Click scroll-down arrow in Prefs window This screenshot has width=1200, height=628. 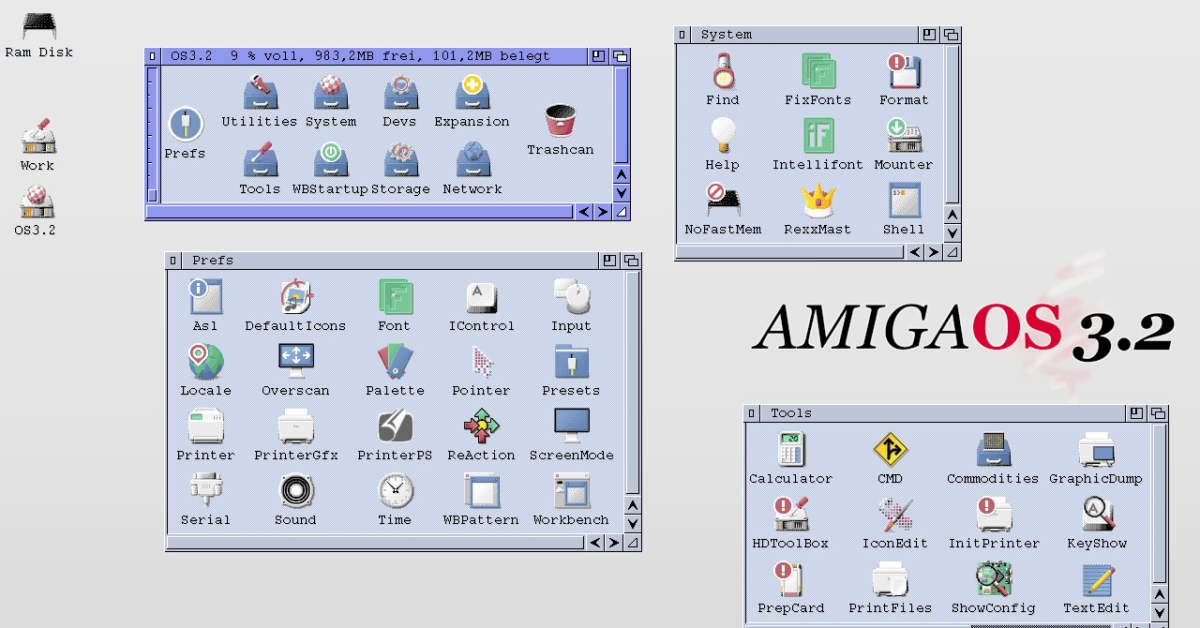(632, 523)
